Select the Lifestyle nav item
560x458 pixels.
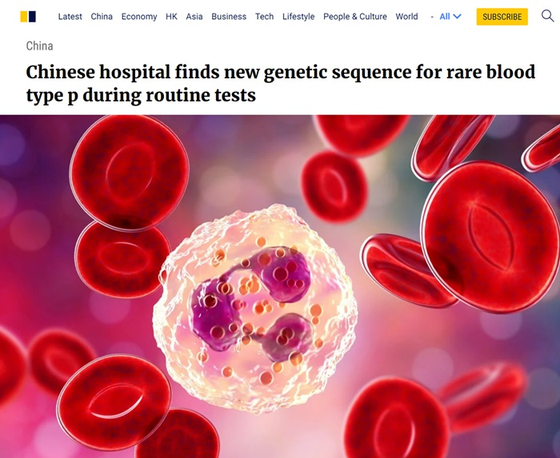[x=298, y=16]
